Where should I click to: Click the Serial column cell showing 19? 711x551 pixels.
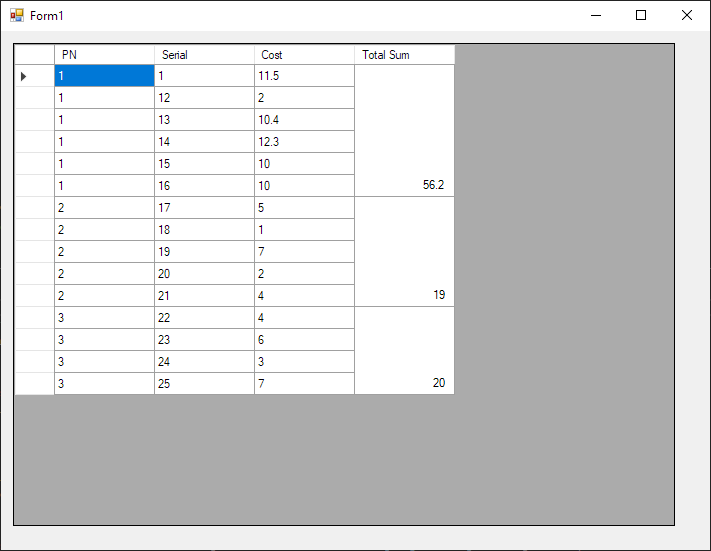pyautogui.click(x=205, y=252)
